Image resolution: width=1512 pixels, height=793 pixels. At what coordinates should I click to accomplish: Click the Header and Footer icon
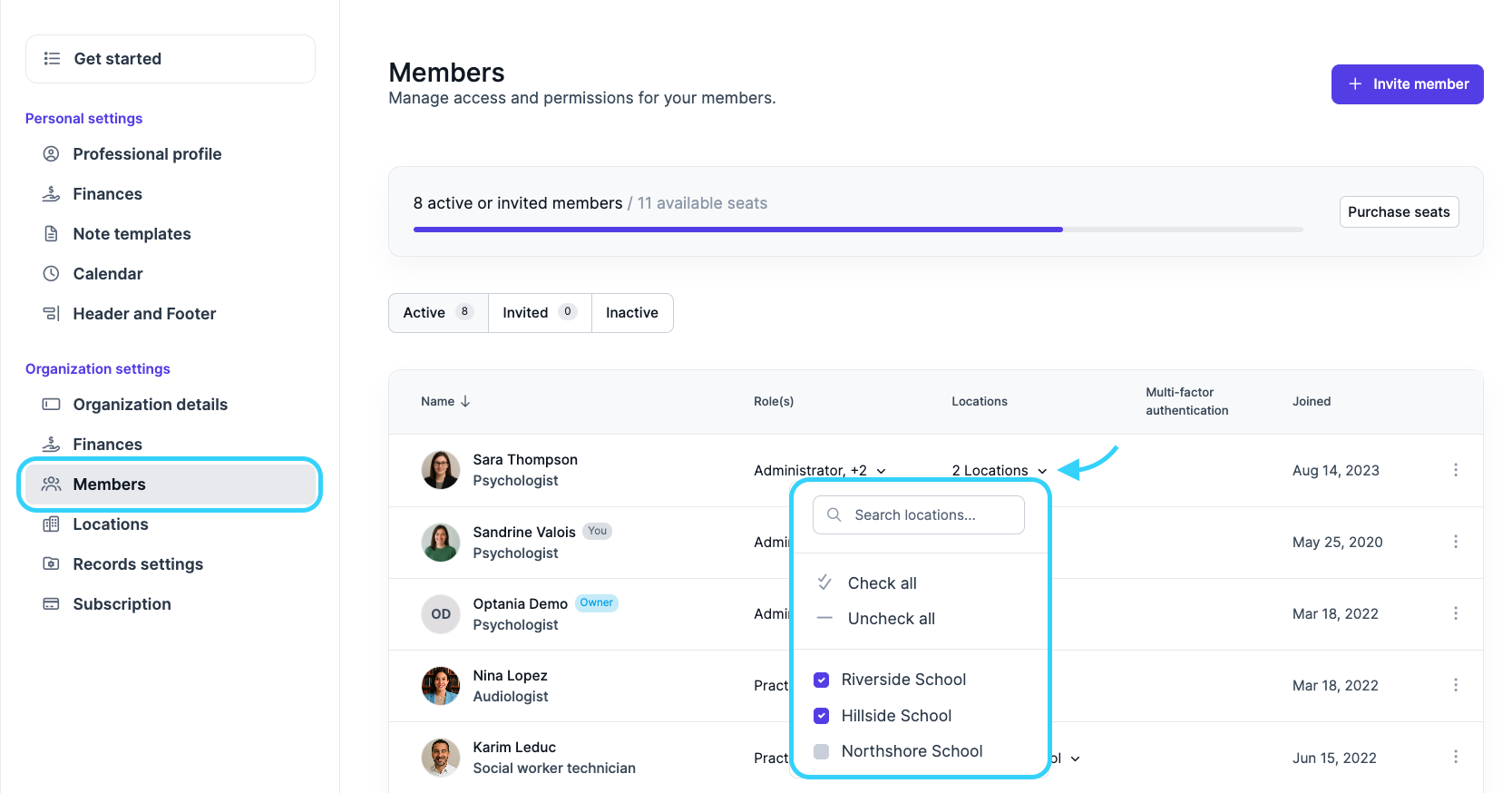52,314
